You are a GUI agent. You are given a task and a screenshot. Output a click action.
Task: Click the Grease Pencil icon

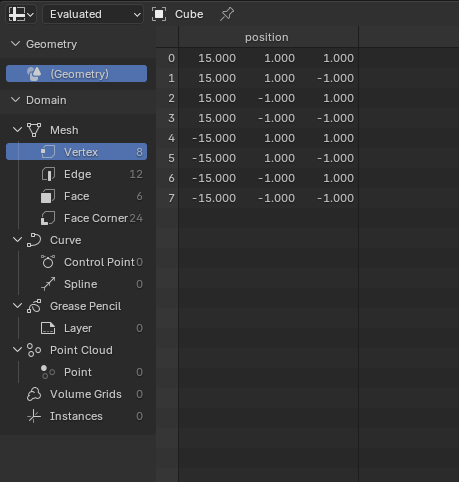[x=34, y=306]
